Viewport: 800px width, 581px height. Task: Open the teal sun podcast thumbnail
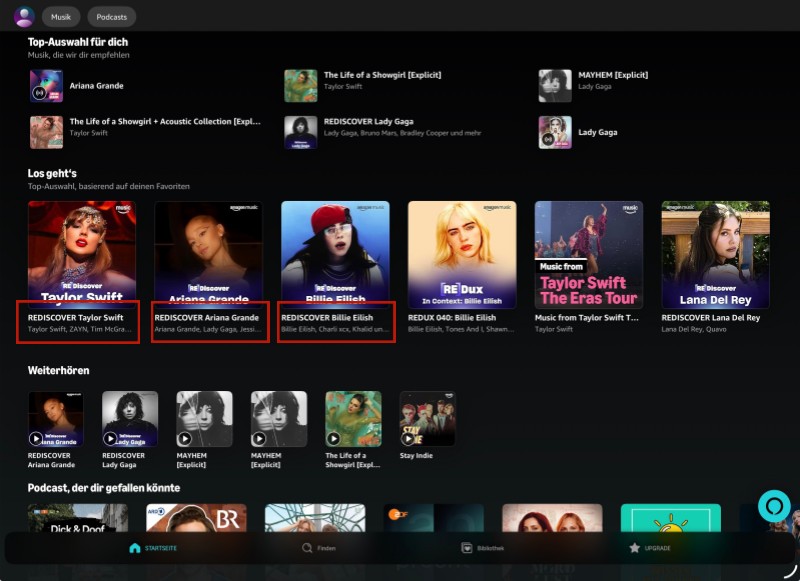(x=671, y=518)
